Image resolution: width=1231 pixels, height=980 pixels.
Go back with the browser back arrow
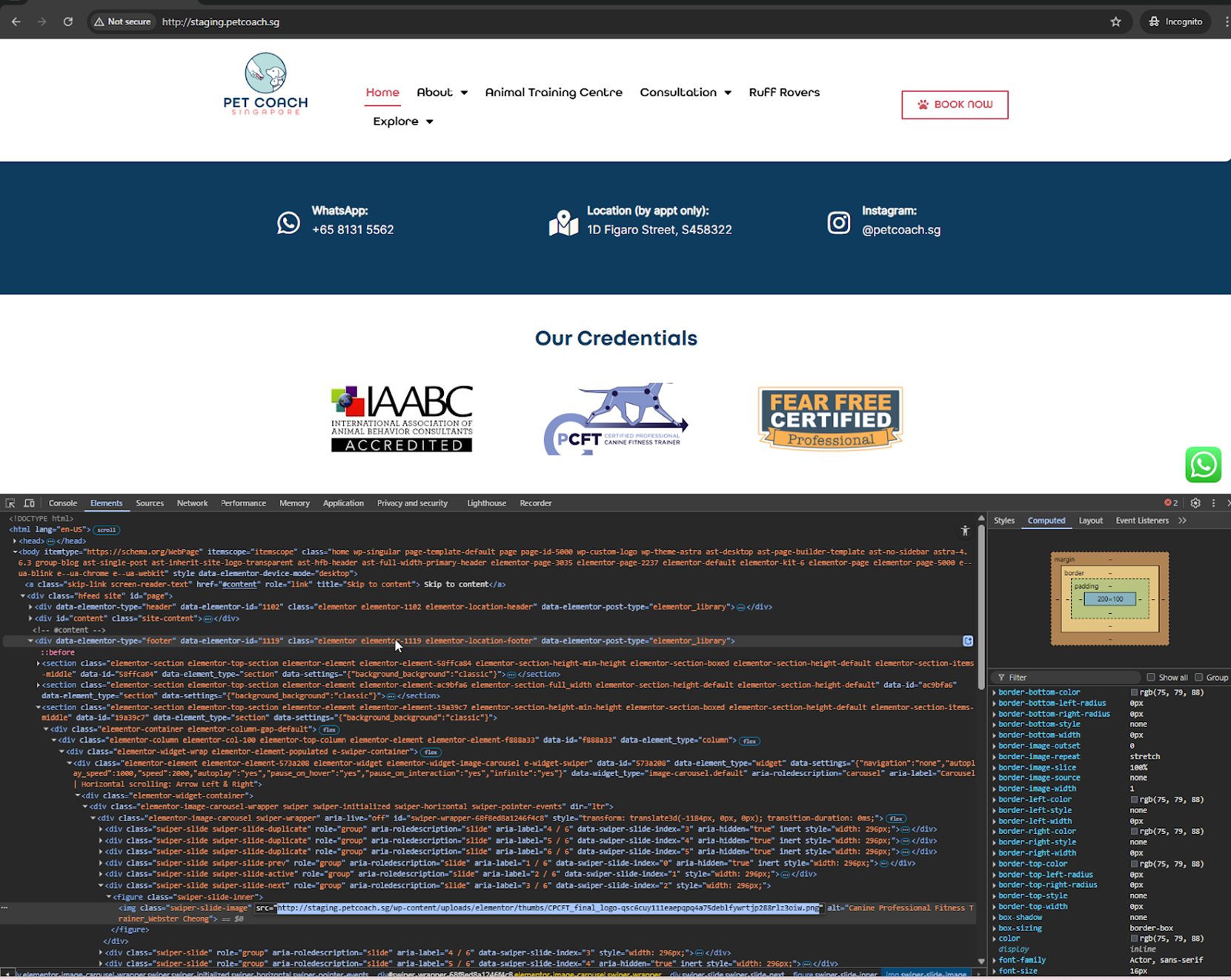[x=16, y=21]
